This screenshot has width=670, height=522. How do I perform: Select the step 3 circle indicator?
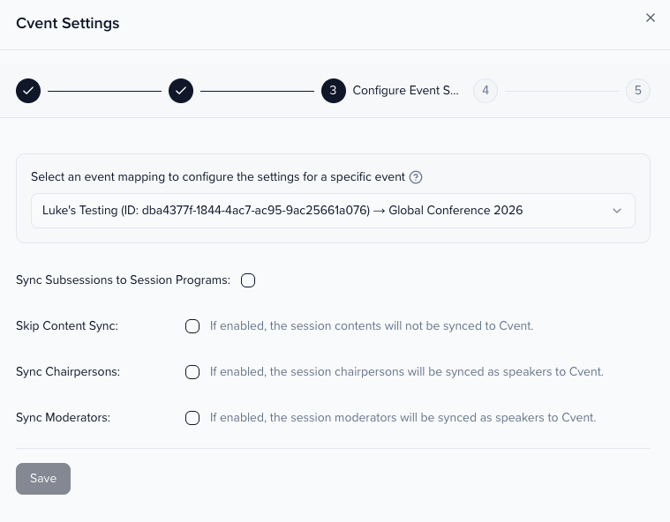pos(333,91)
